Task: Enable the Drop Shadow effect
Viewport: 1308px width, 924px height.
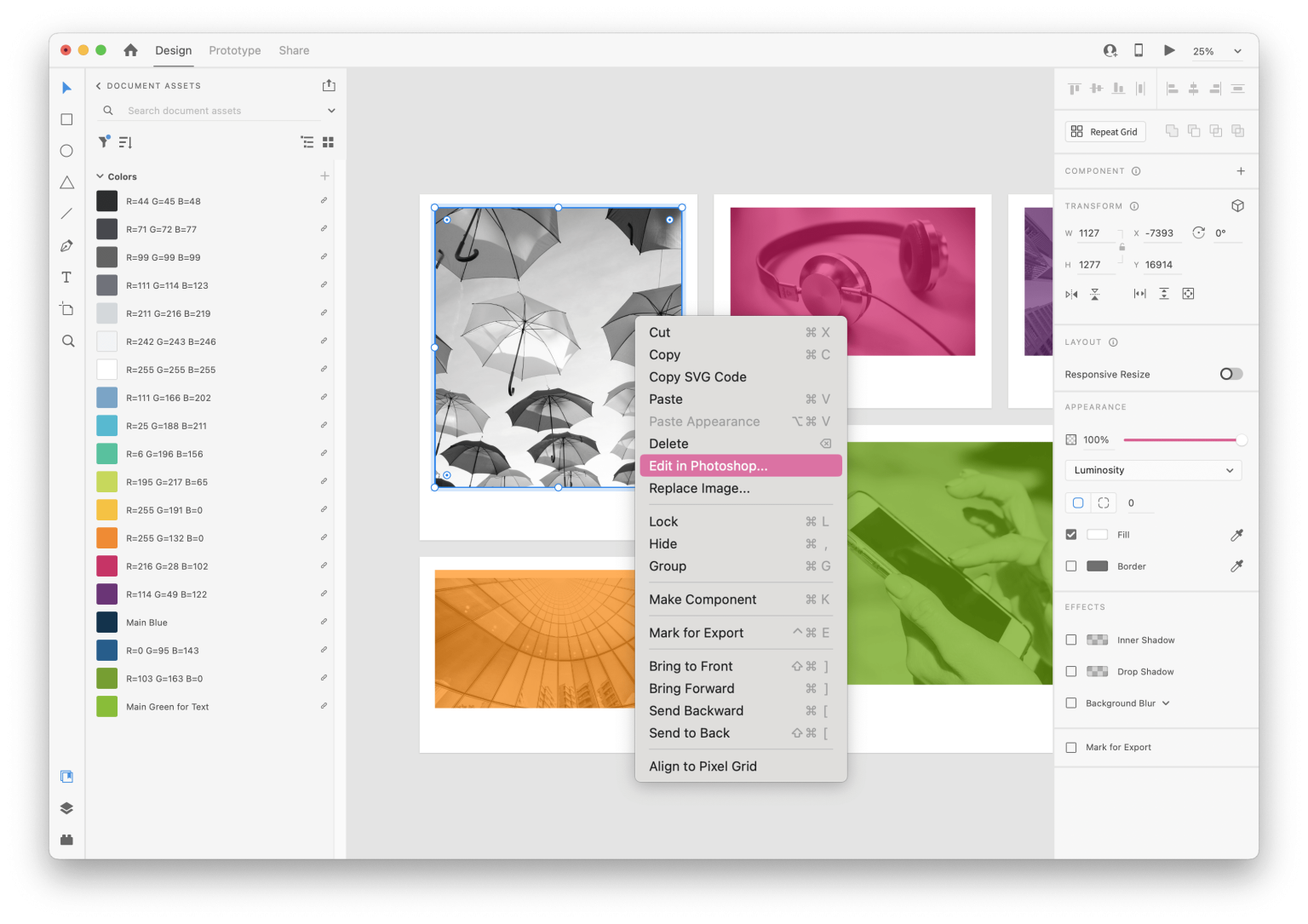Action: 1070,671
